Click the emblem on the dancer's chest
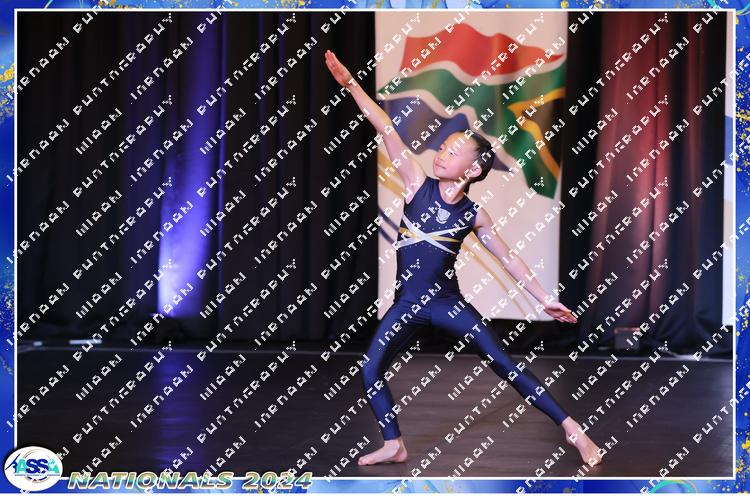 click(x=442, y=214)
